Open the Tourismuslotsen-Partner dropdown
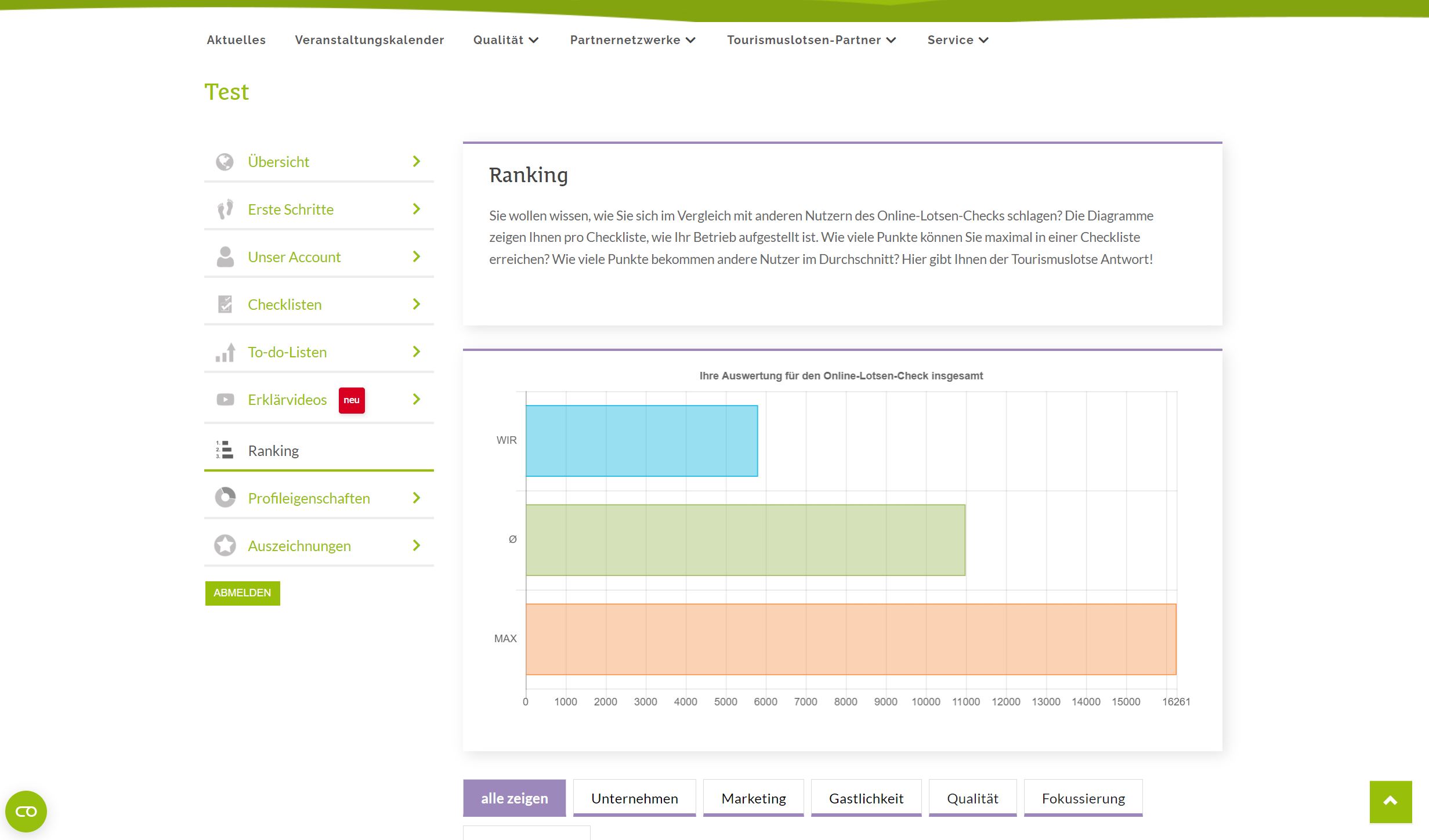The image size is (1429, 840). (x=811, y=40)
